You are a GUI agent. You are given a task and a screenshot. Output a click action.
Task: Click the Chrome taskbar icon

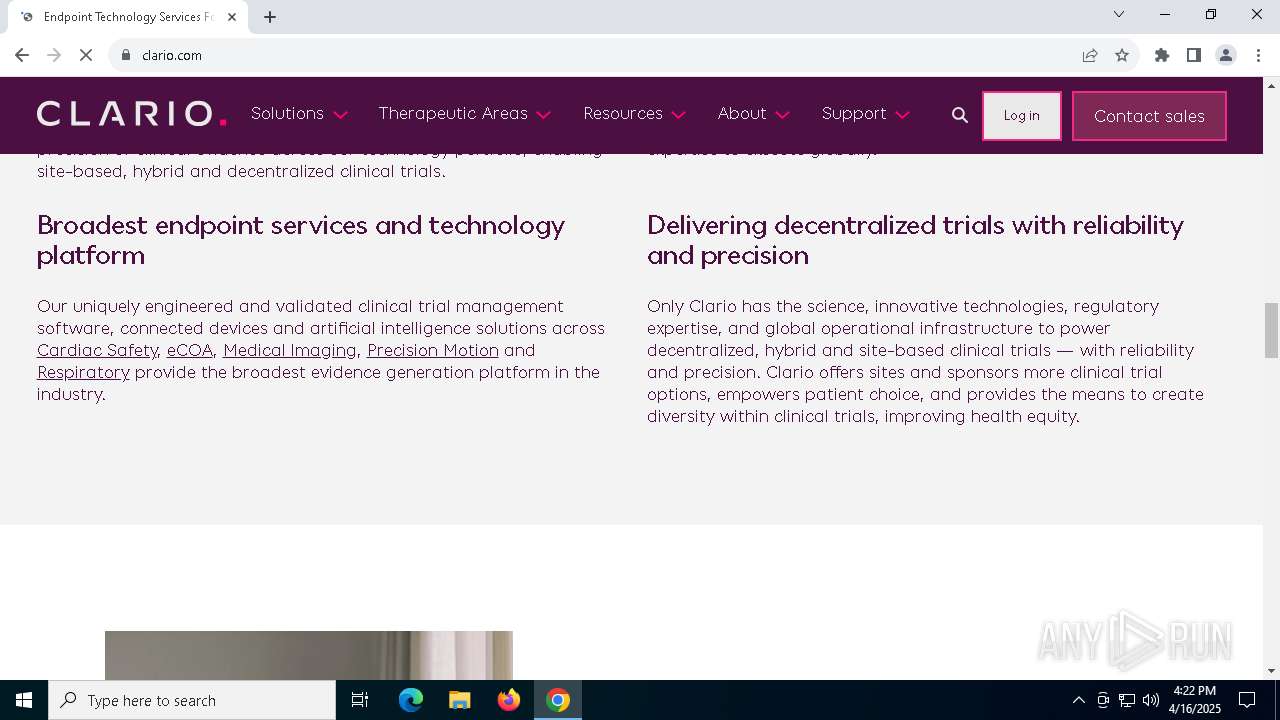(558, 700)
